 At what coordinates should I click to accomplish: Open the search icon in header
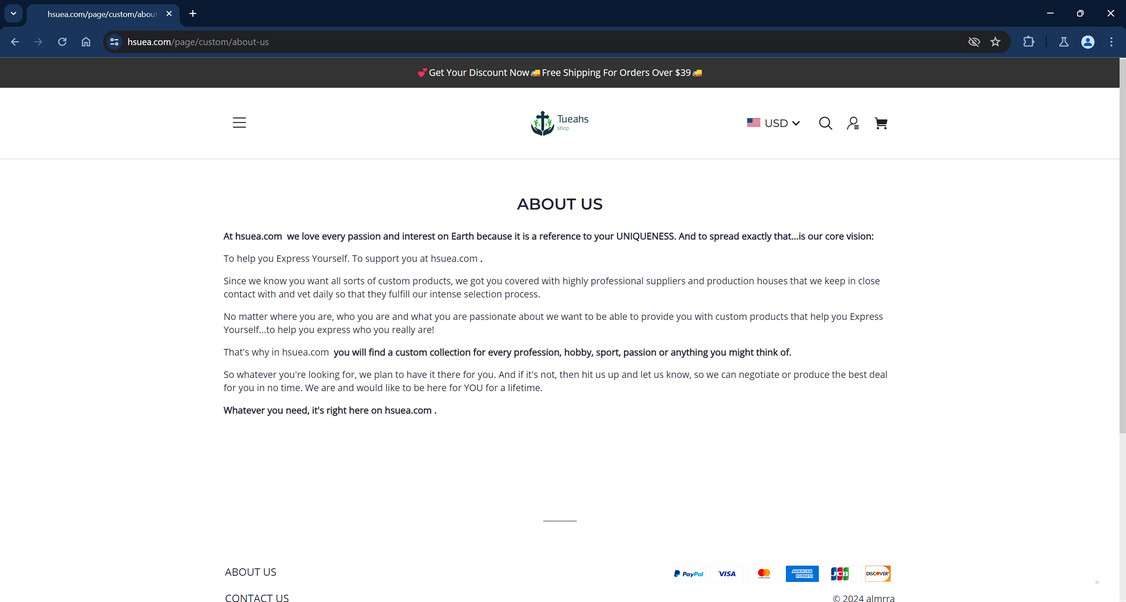[825, 122]
